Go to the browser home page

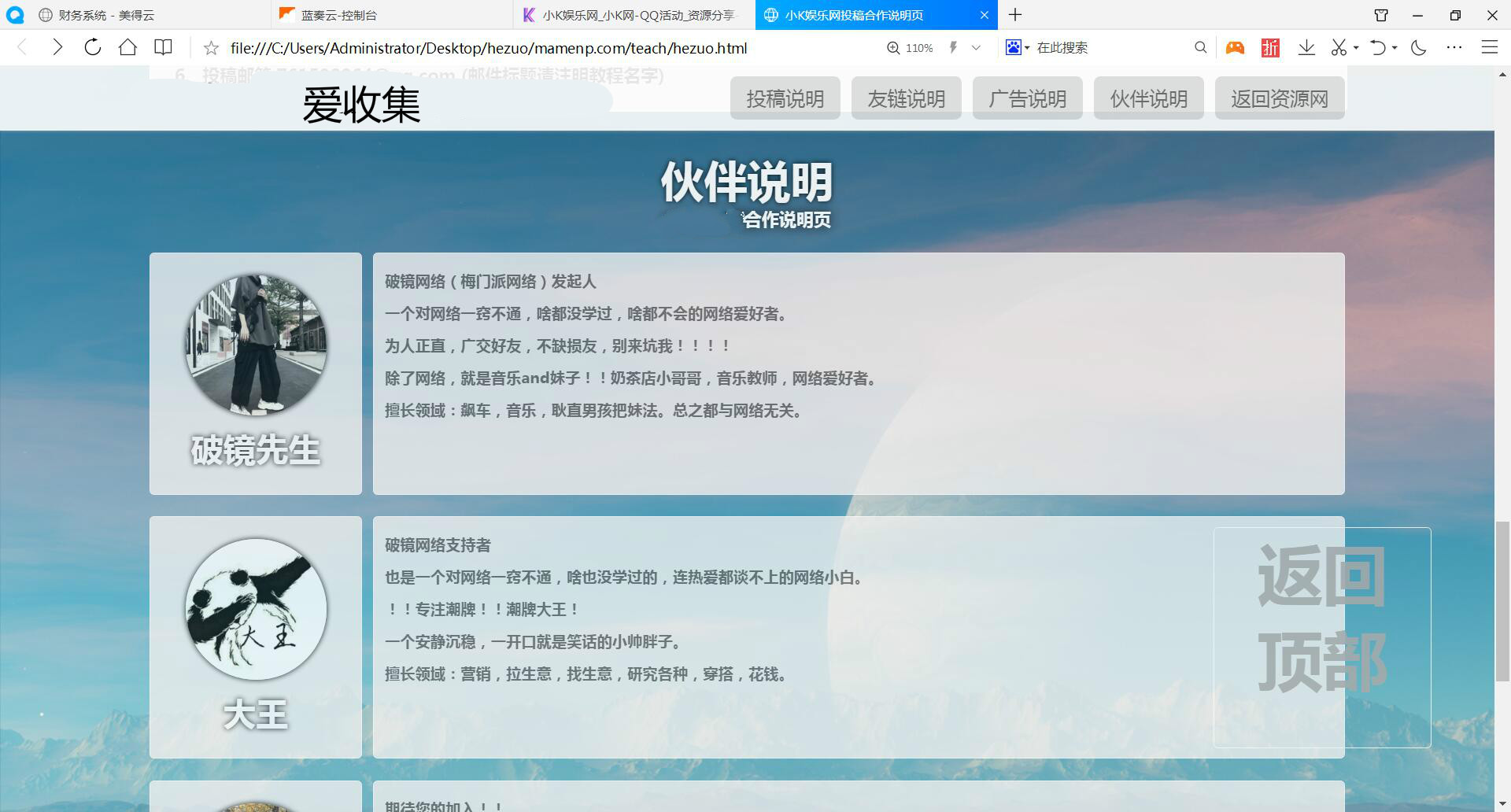tap(127, 48)
